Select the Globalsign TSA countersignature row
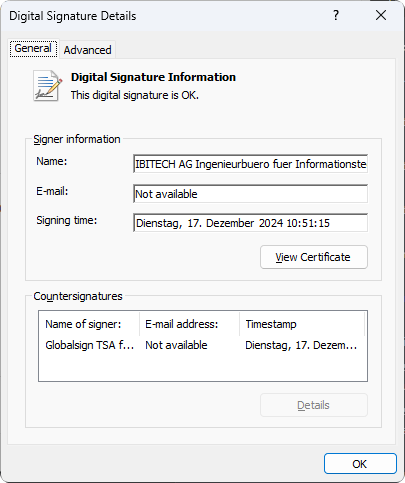The image size is (405, 483). pos(203,345)
